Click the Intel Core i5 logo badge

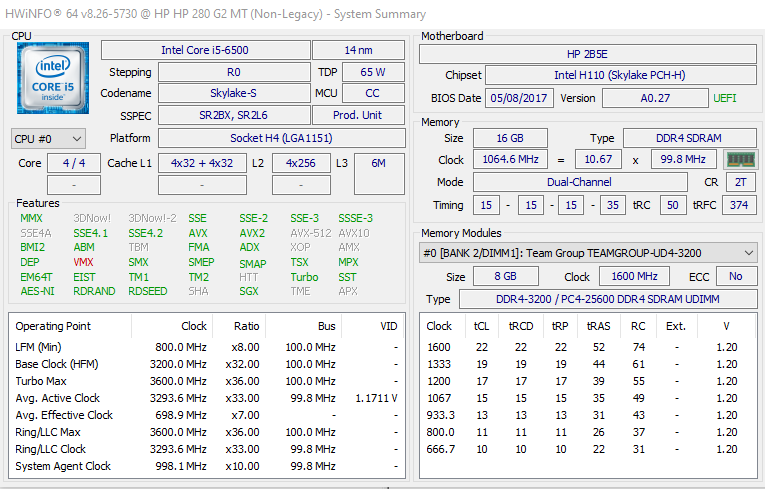coord(53,78)
